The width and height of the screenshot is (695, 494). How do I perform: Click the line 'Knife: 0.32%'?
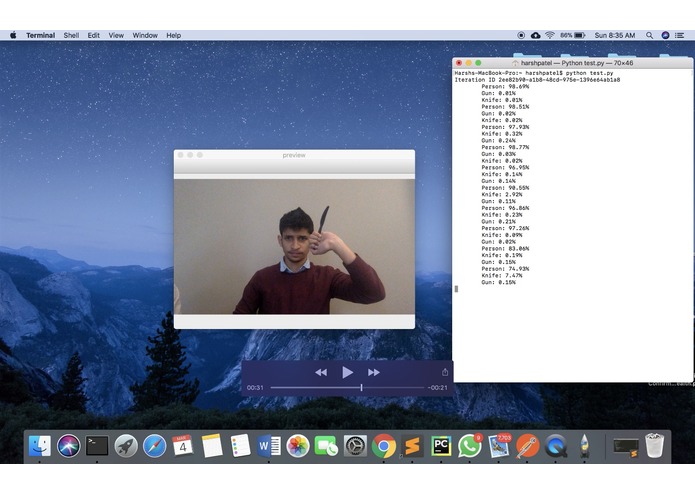[502, 134]
